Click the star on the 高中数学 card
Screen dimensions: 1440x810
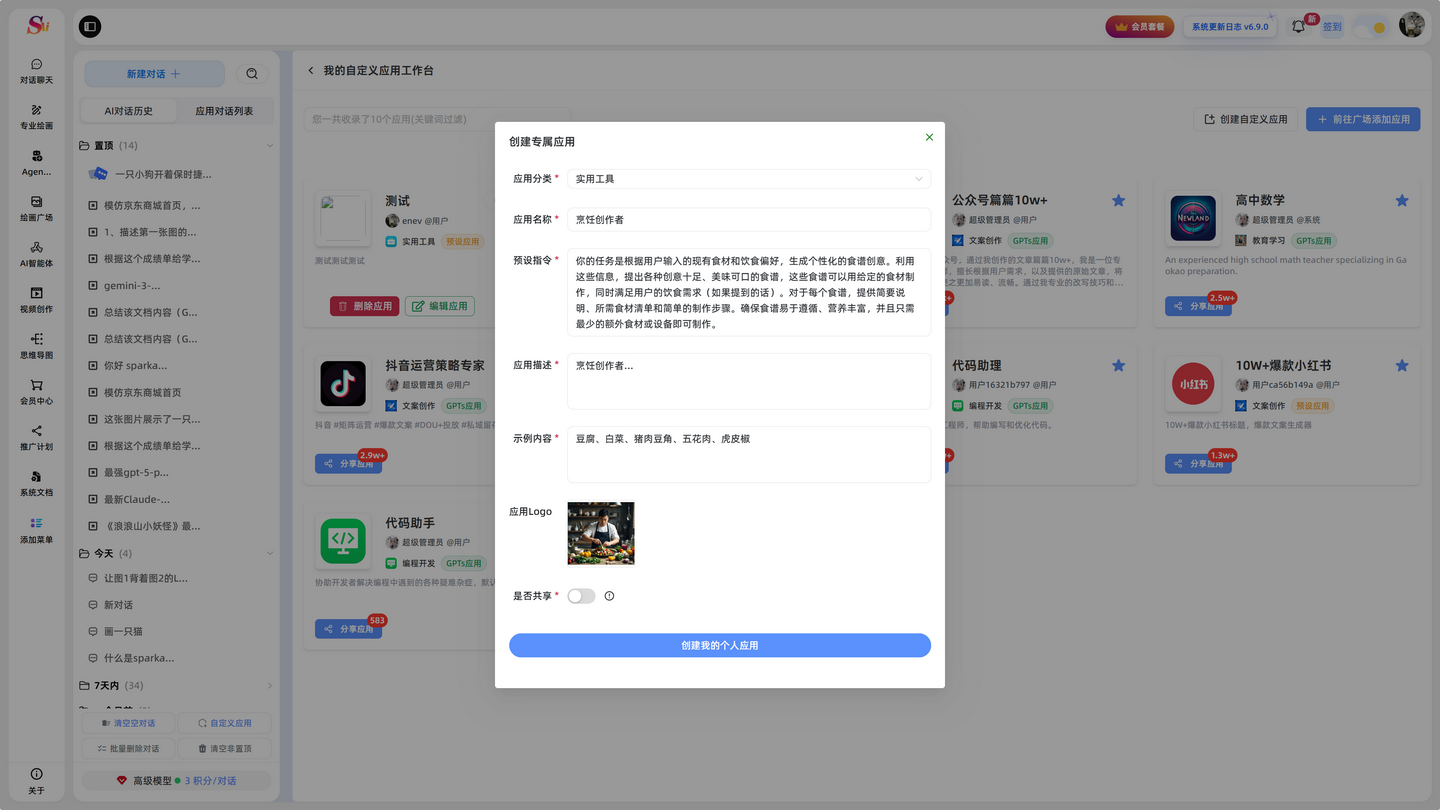[x=1402, y=200]
